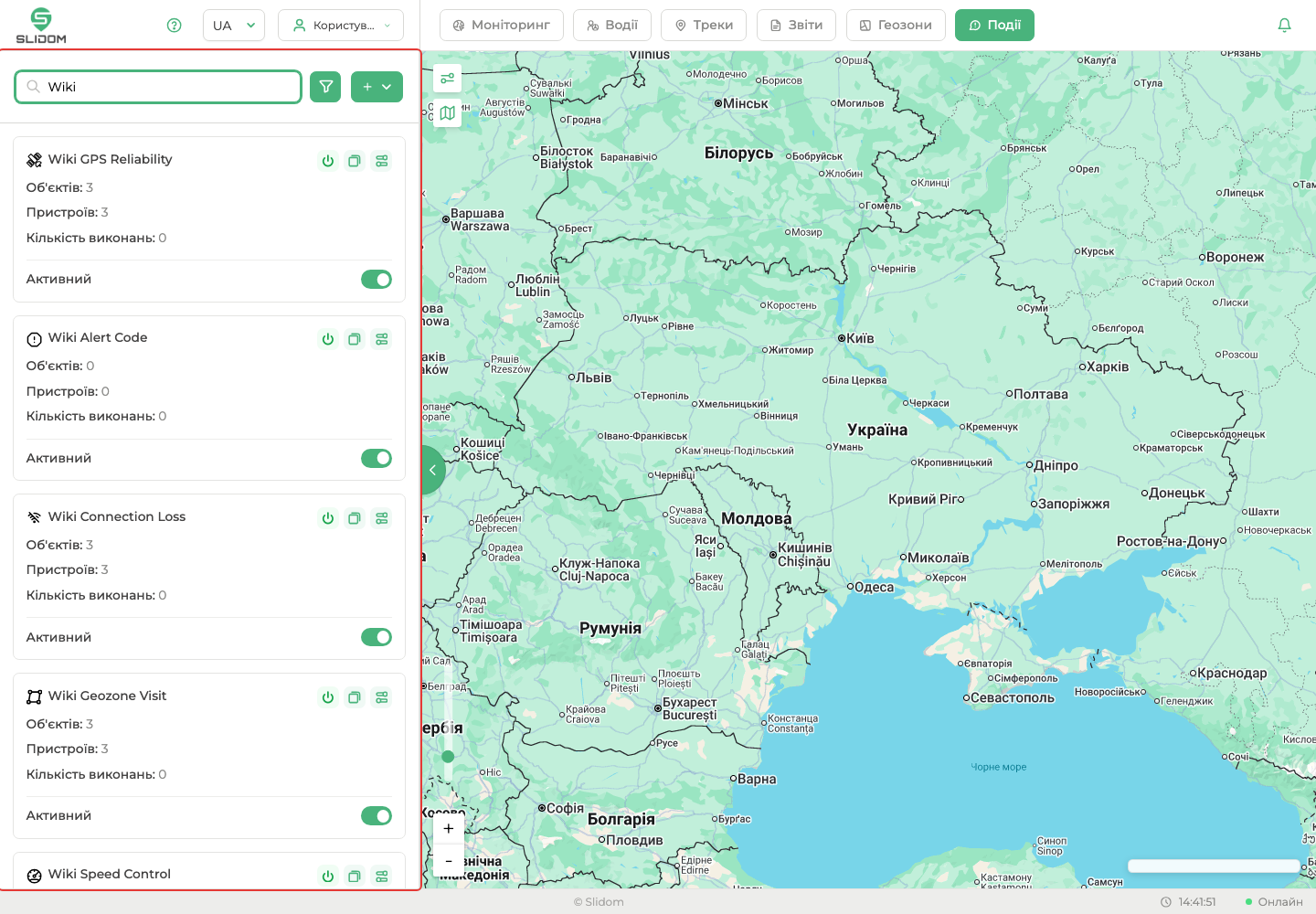Select the Wiki Connection Loss title

tap(117, 516)
